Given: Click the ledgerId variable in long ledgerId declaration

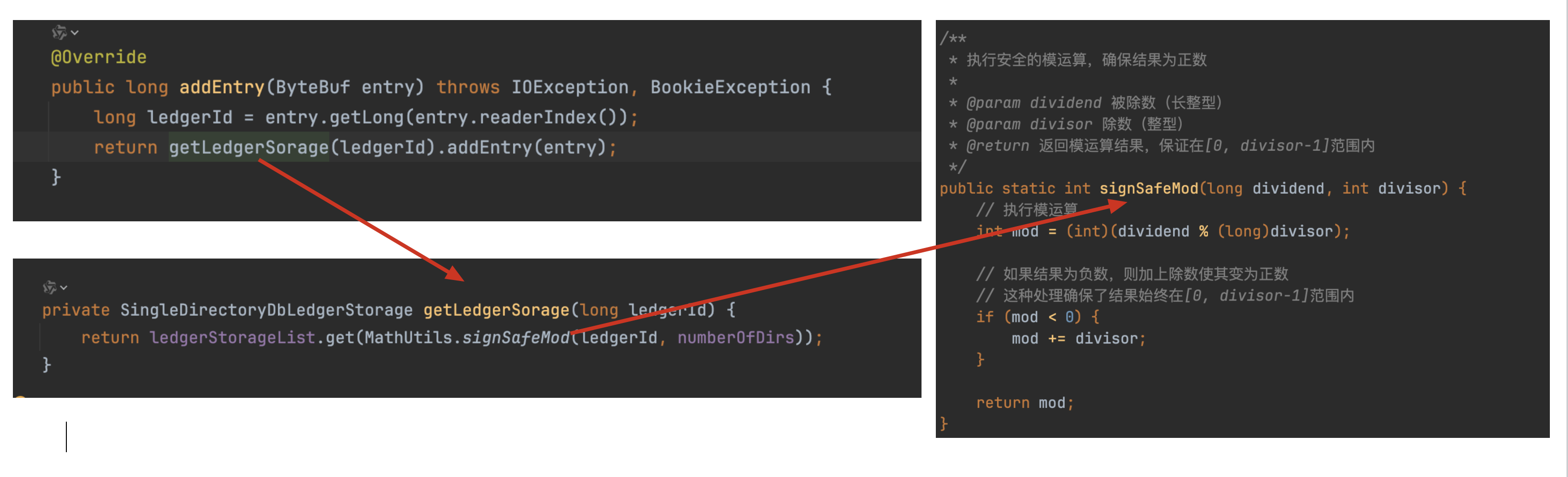Looking at the screenshot, I should (x=189, y=117).
